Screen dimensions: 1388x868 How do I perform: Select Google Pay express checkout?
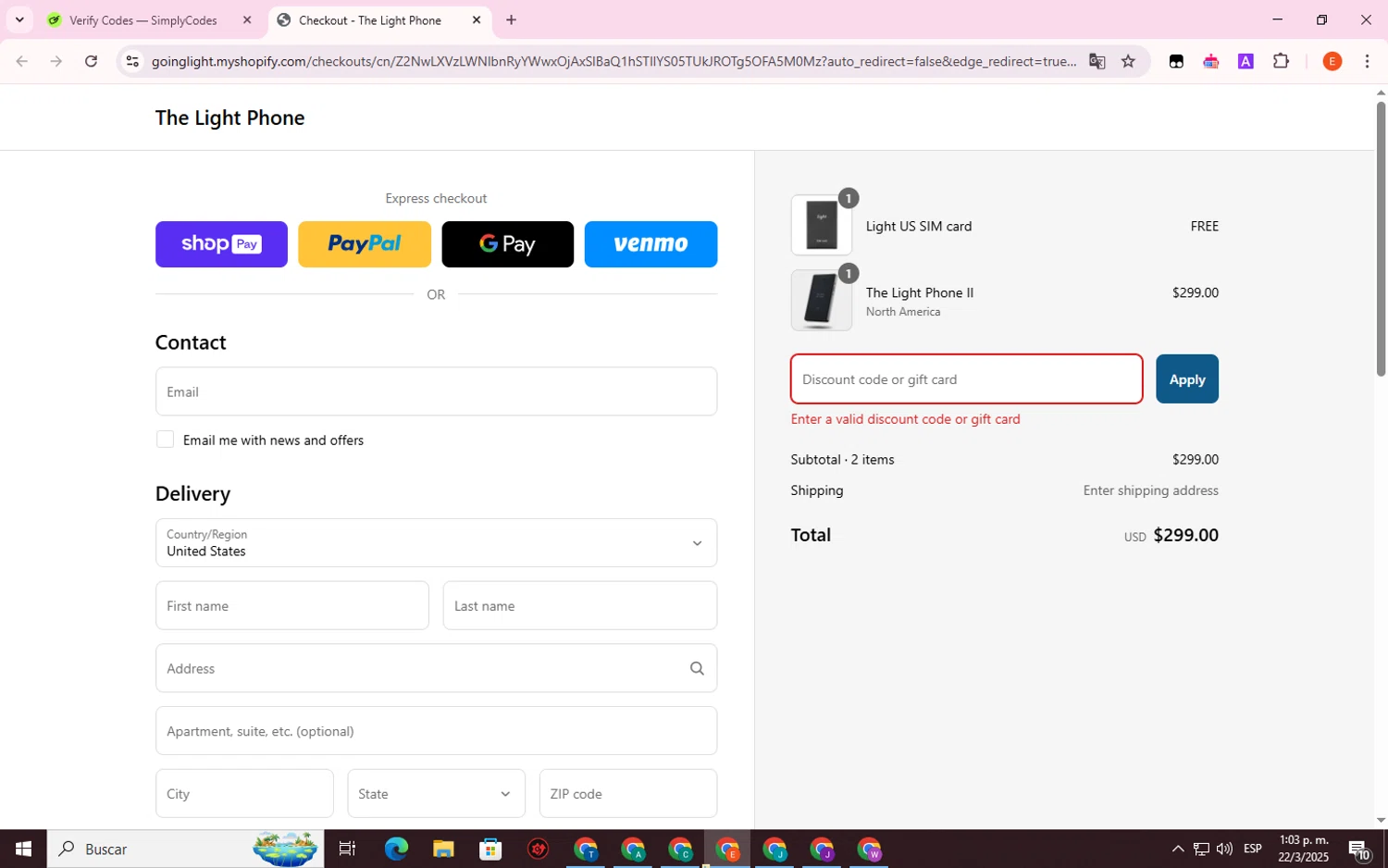tap(507, 244)
